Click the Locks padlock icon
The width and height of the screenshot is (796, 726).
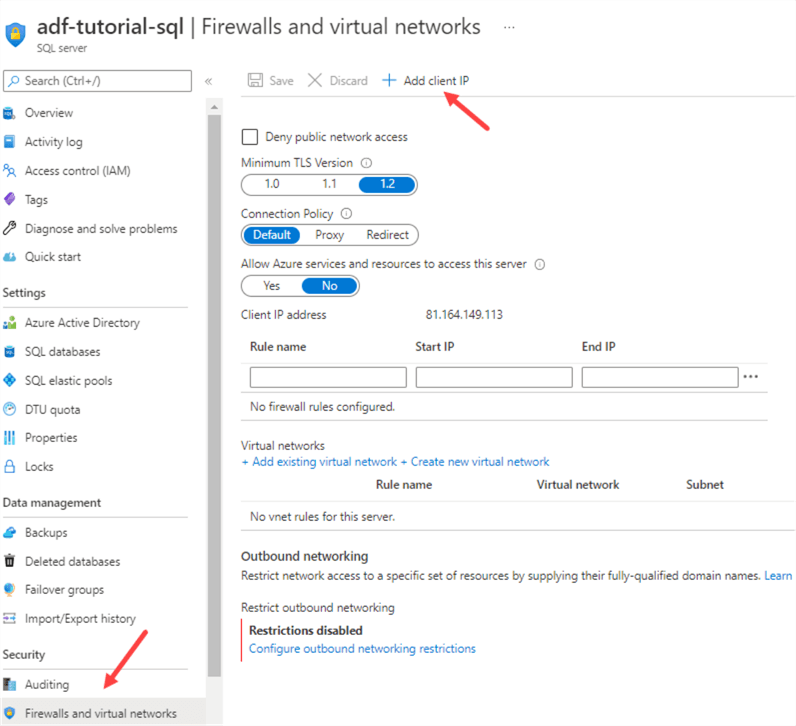(9, 467)
